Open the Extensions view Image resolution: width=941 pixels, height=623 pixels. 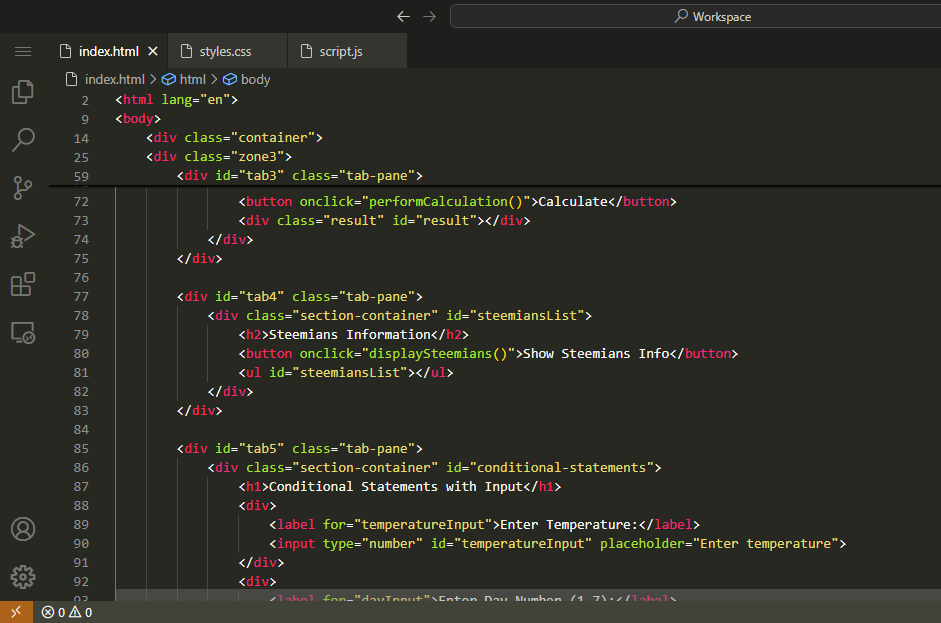pyautogui.click(x=23, y=284)
